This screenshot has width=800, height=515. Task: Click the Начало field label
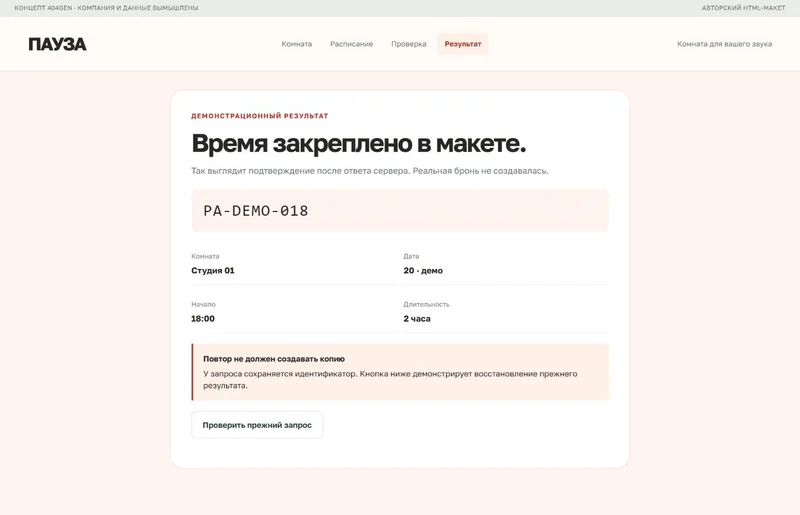[x=204, y=304]
